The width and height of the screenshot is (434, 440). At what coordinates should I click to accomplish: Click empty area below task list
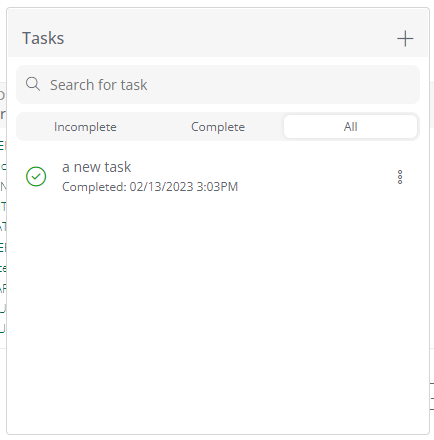218,313
